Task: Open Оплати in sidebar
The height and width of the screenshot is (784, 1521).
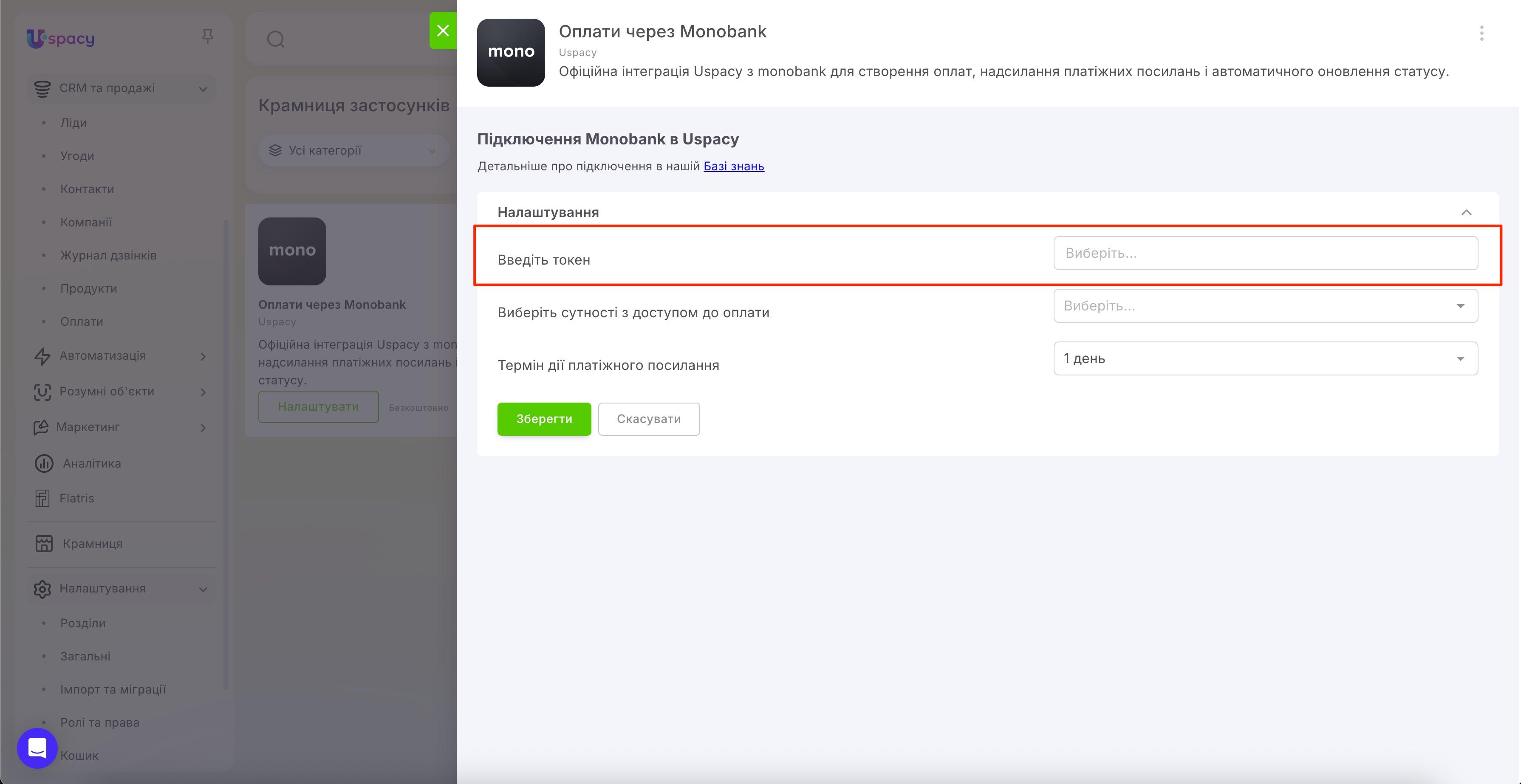Action: (x=82, y=322)
